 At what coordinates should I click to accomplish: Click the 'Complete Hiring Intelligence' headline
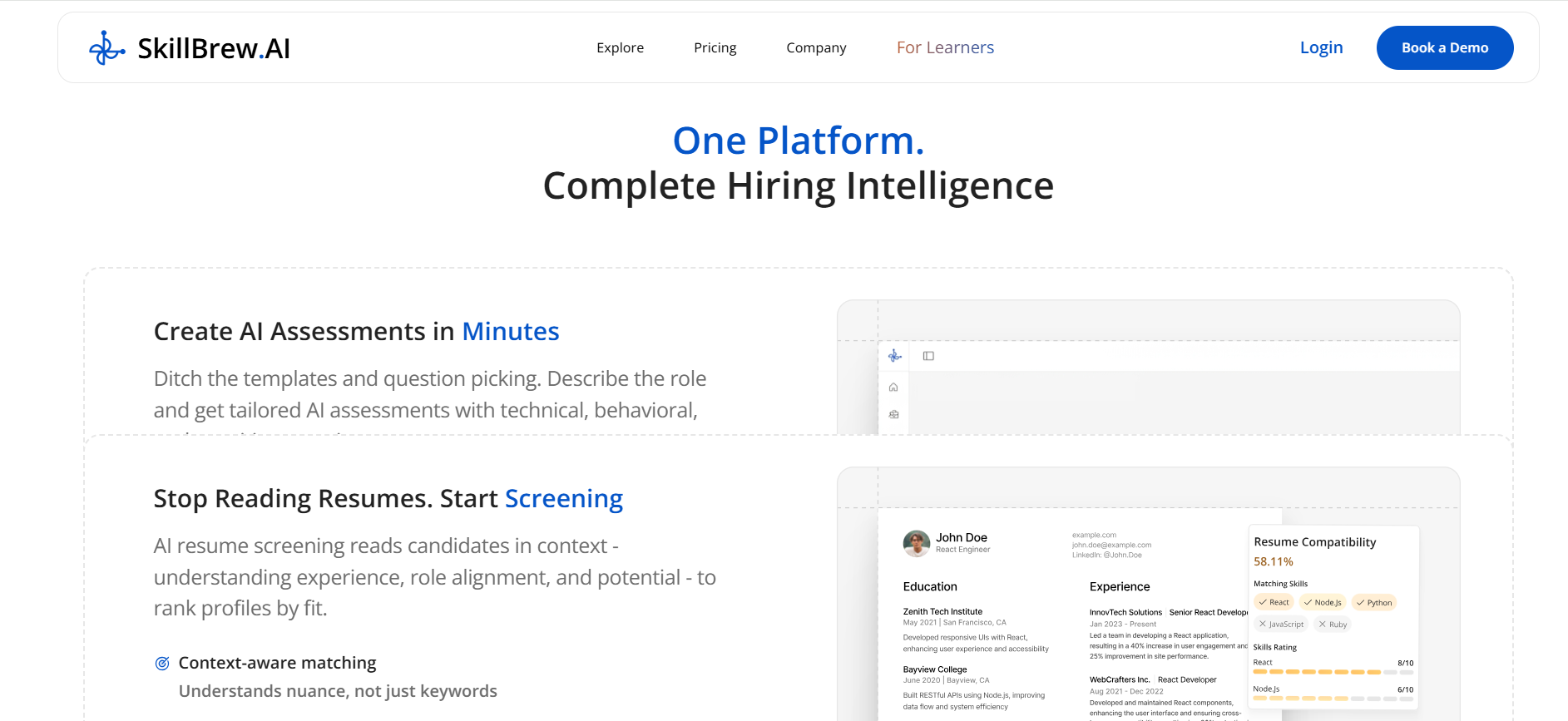[x=799, y=185]
